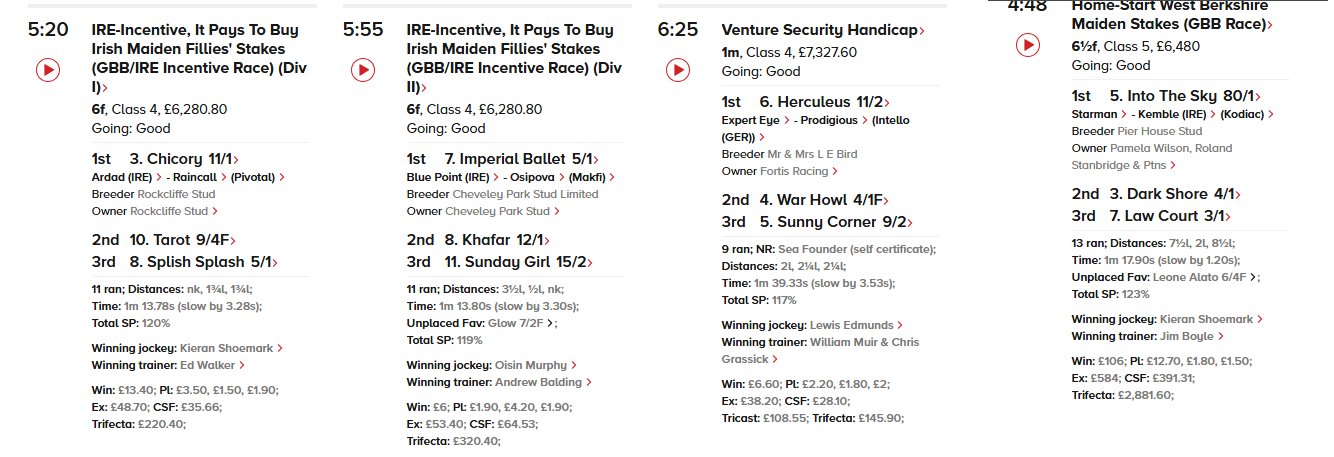The image size is (1334, 457).
Task: Open winning jockey Oisin Murphy page
Action: [531, 366]
